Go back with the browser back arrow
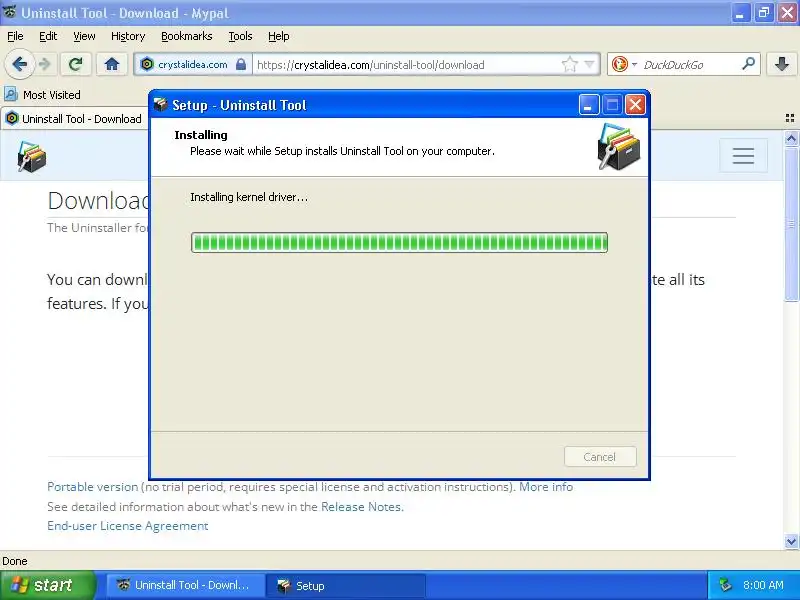The width and height of the screenshot is (800, 600). [x=20, y=64]
